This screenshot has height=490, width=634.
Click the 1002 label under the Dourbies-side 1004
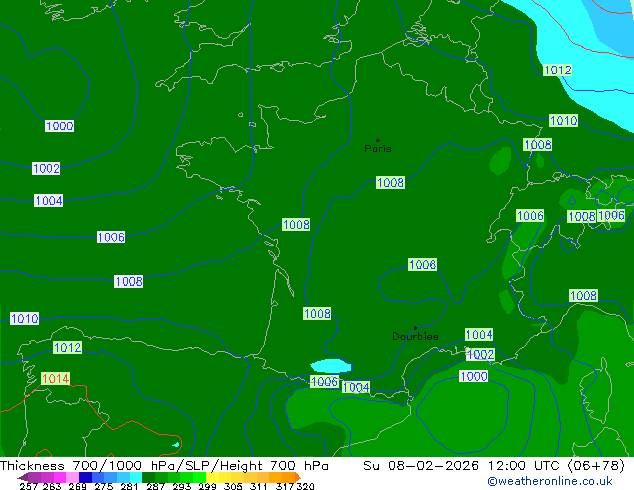[480, 355]
